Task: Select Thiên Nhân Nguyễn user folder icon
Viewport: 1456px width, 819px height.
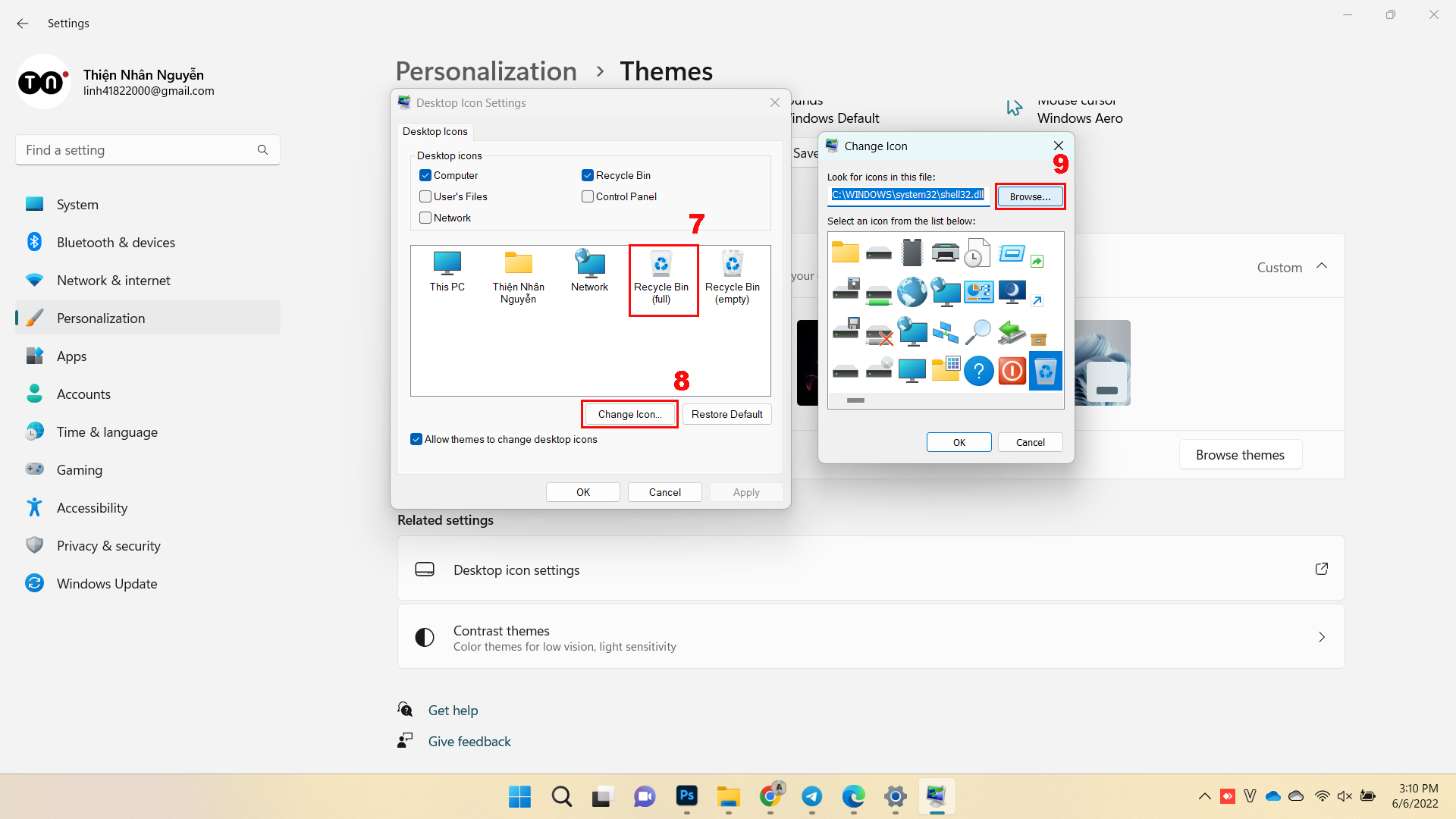Action: [518, 278]
